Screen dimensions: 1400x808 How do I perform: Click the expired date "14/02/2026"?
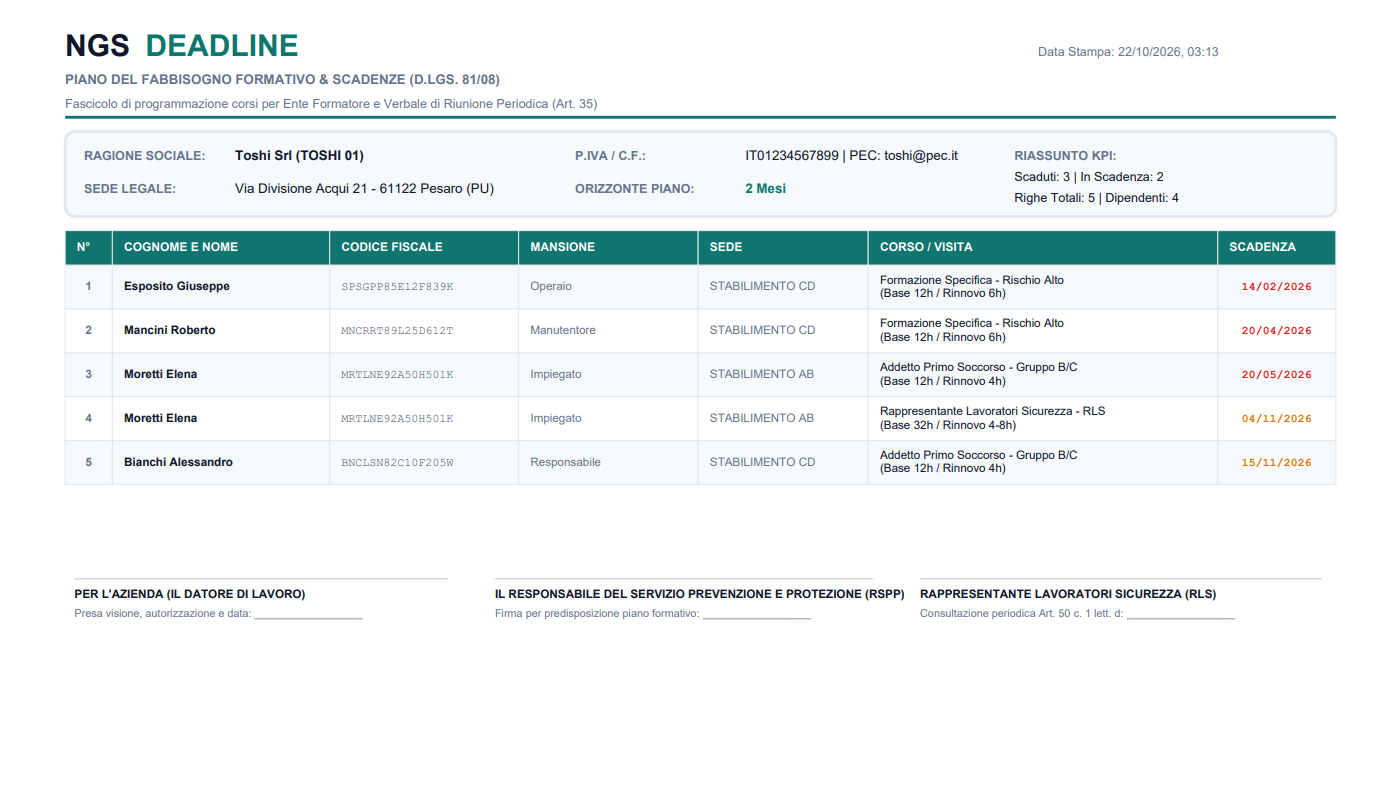point(1276,287)
